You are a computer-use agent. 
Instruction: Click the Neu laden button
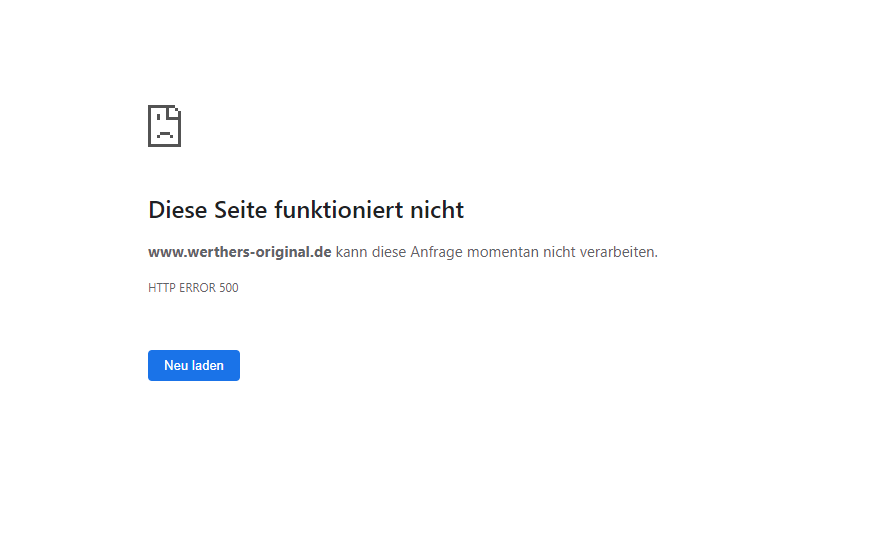(194, 365)
